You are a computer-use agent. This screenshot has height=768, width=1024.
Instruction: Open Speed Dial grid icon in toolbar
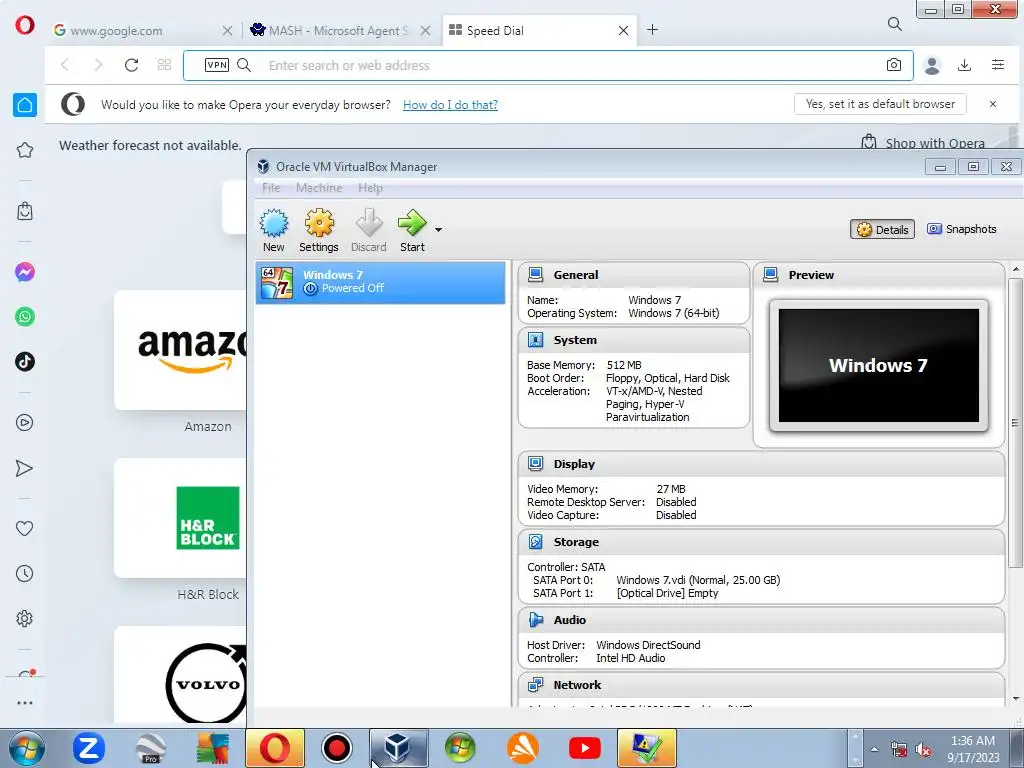coord(165,65)
